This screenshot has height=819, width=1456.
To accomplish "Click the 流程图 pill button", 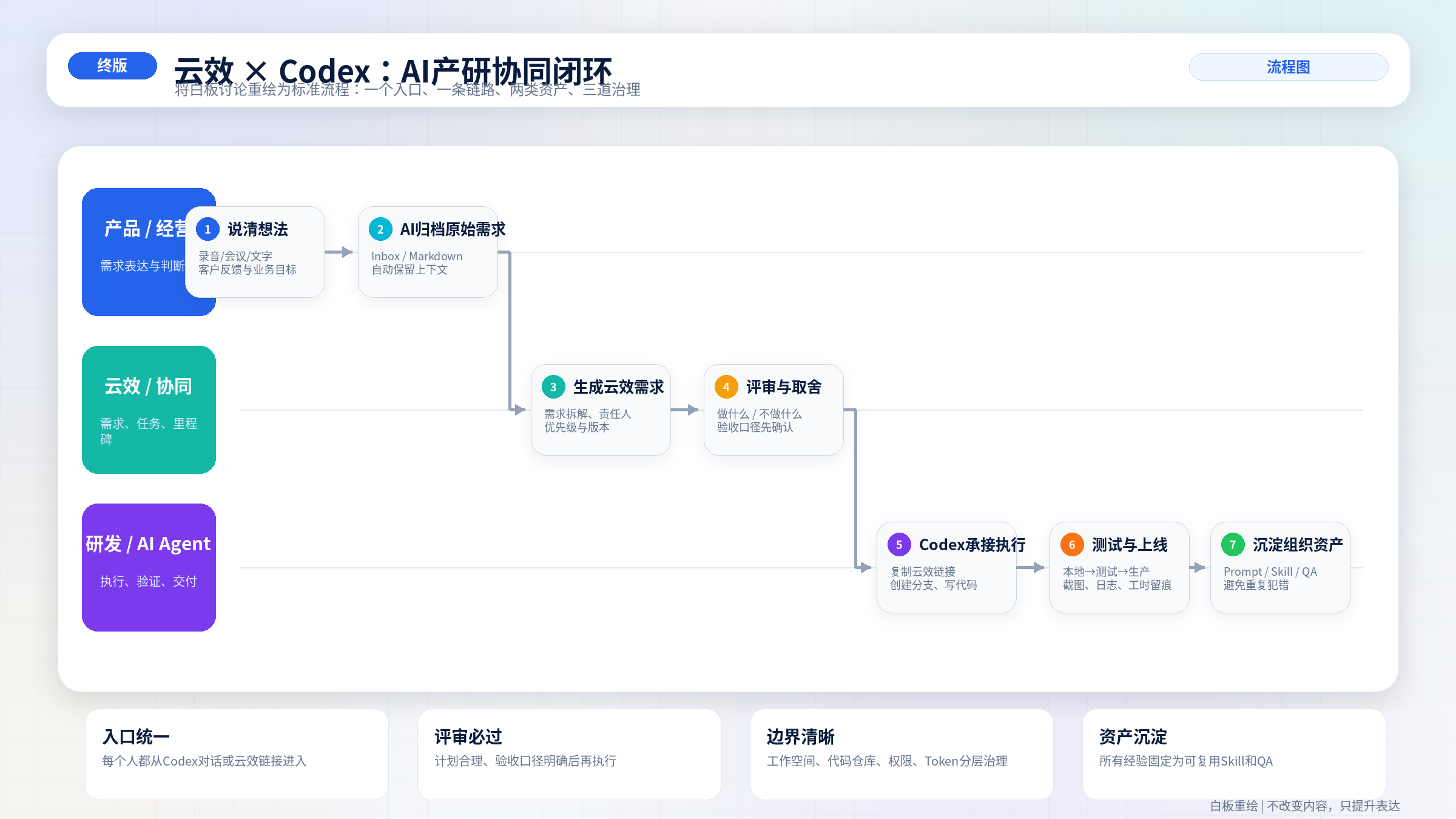I will [1289, 67].
